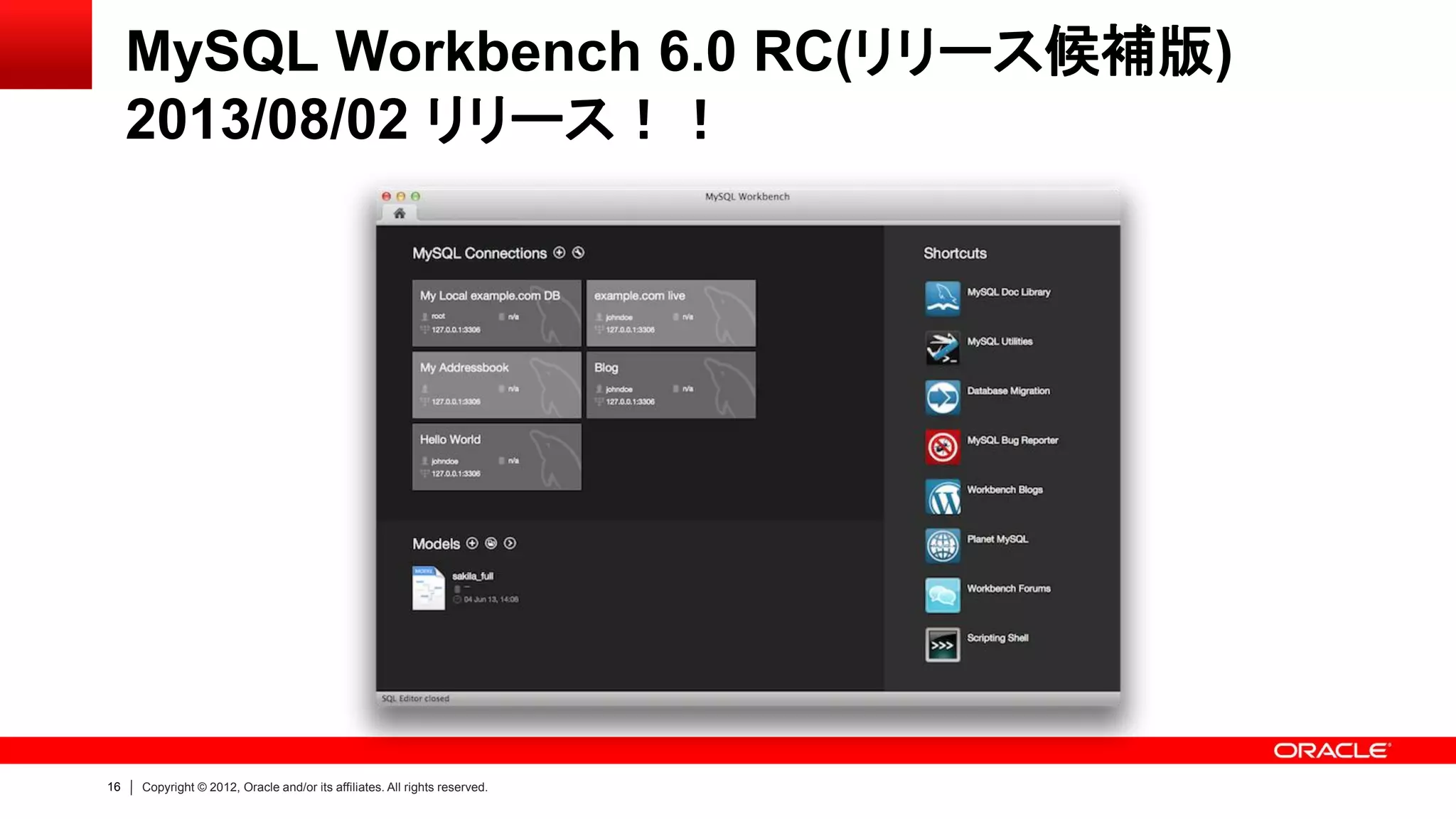Open MySQL Bug Reporter icon
This screenshot has height=819, width=1456.
943,446
